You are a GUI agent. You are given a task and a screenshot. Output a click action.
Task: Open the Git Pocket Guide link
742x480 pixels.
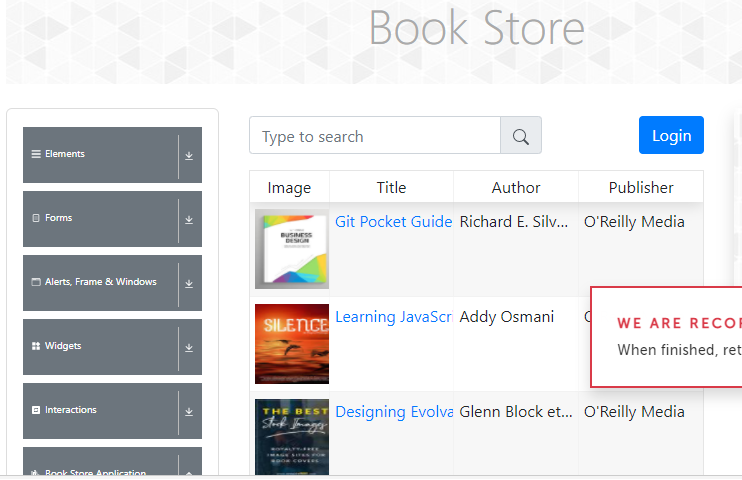click(x=393, y=222)
